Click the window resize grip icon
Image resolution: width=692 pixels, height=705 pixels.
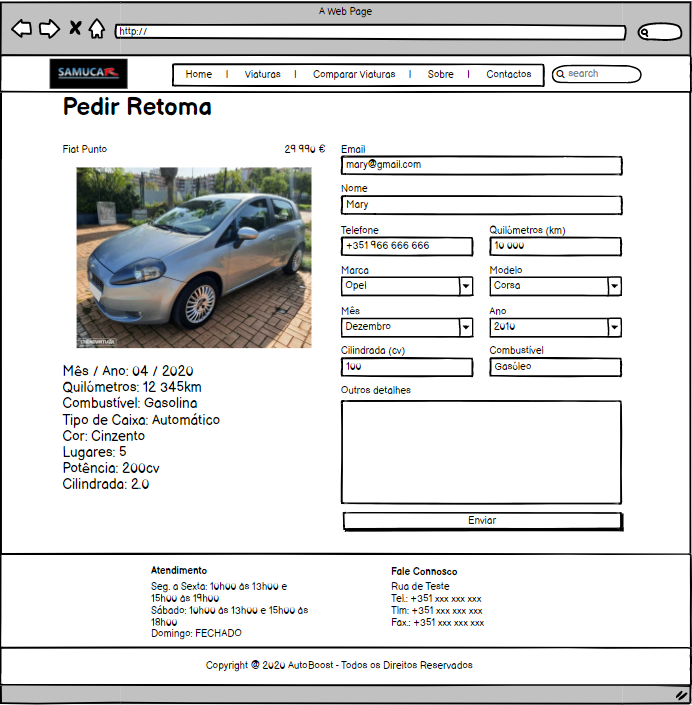(x=681, y=694)
